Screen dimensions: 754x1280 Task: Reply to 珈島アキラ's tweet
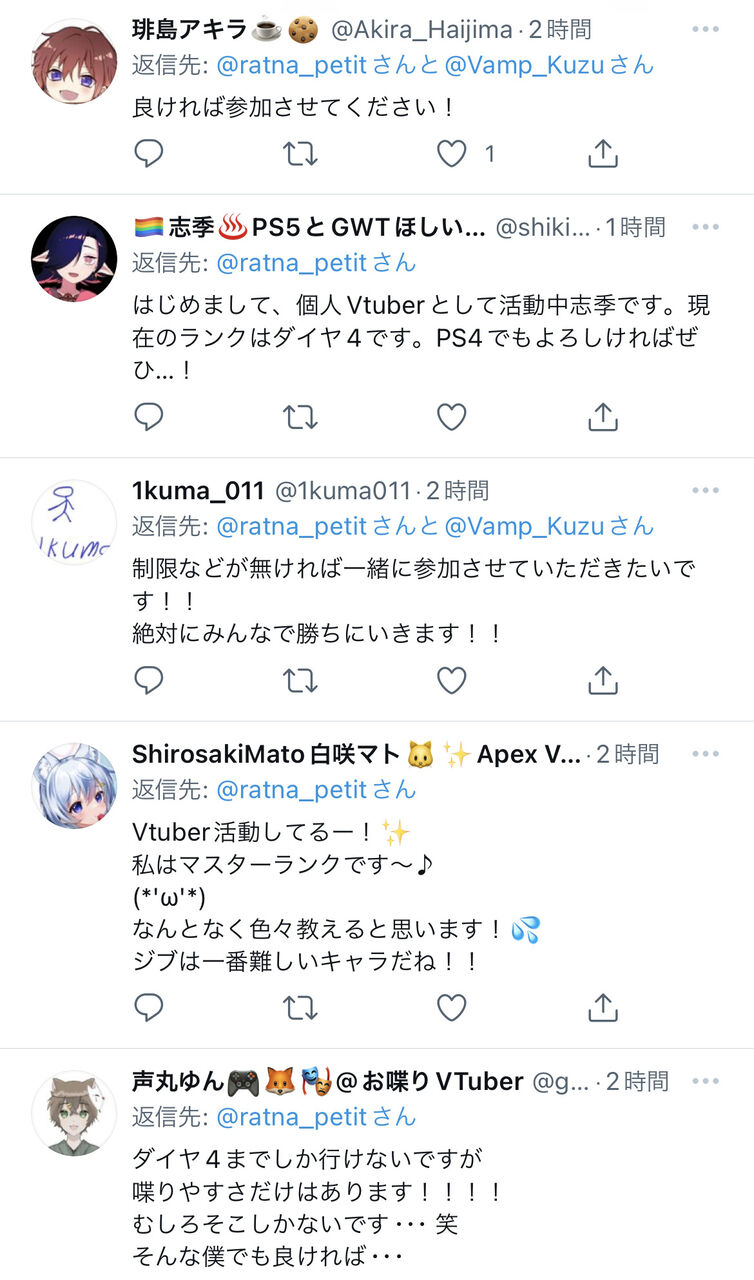(x=148, y=154)
